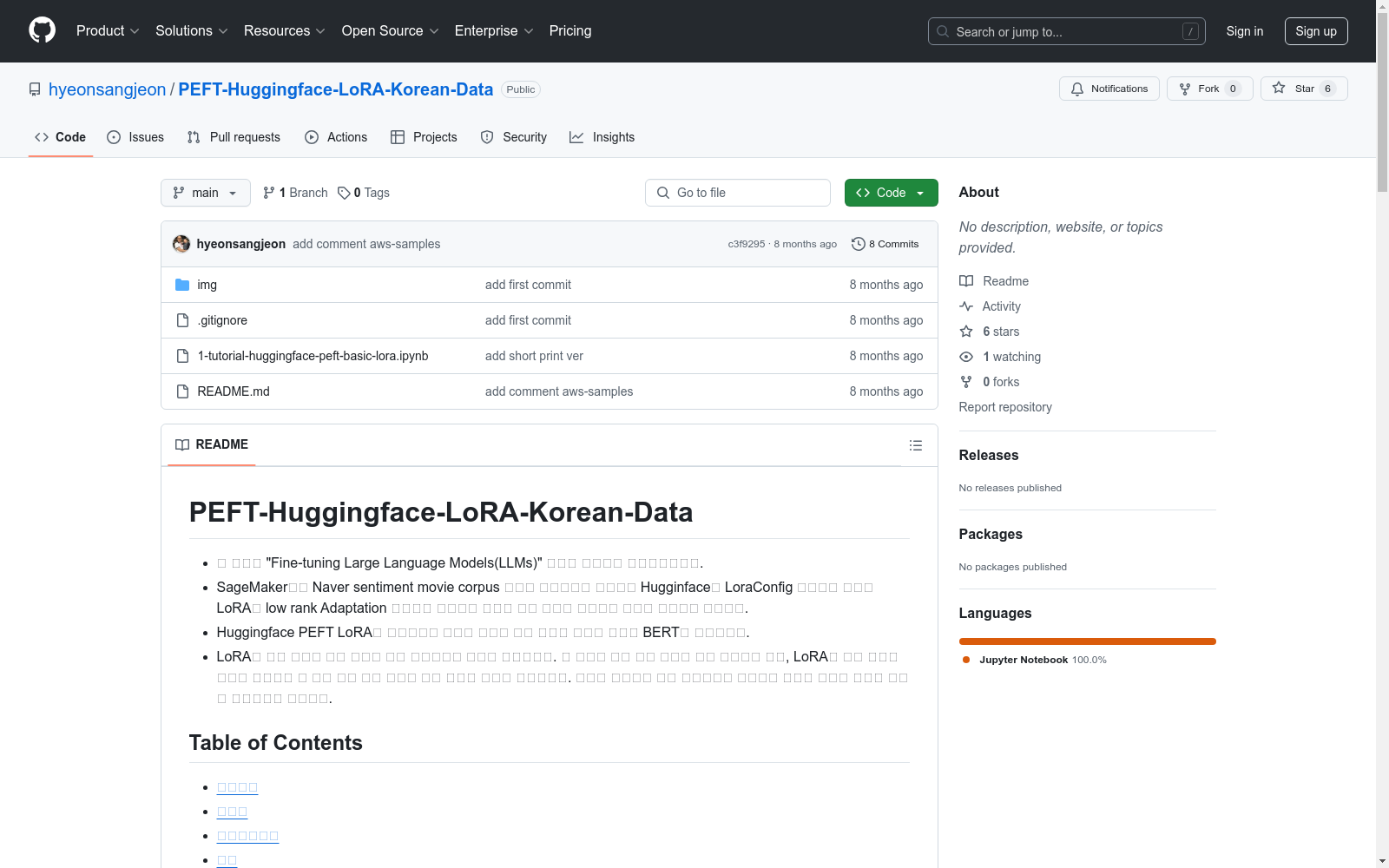Click the search magnifier icon in header
This screenshot has width=1389, height=868.
click(x=943, y=31)
